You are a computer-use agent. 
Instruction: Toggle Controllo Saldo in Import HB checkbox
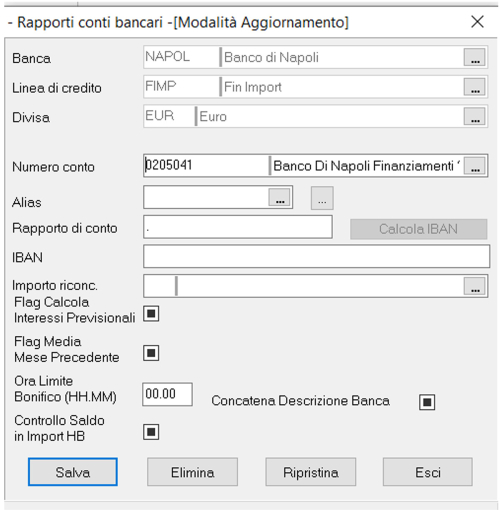coord(151,432)
